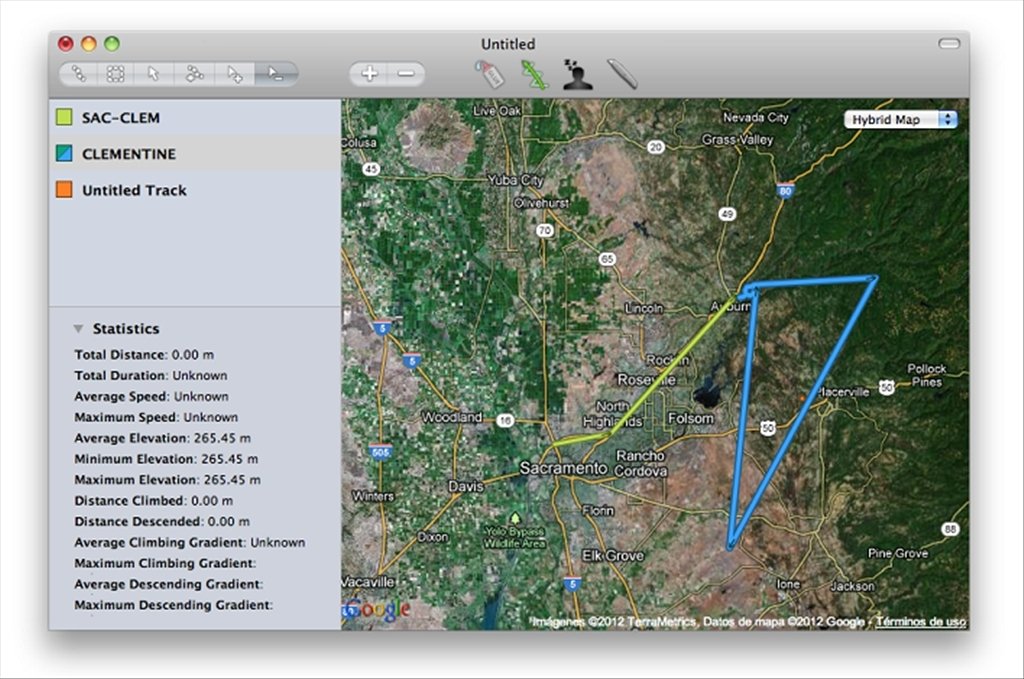Select the remove-point cursor tool
The image size is (1024, 679).
coord(276,74)
